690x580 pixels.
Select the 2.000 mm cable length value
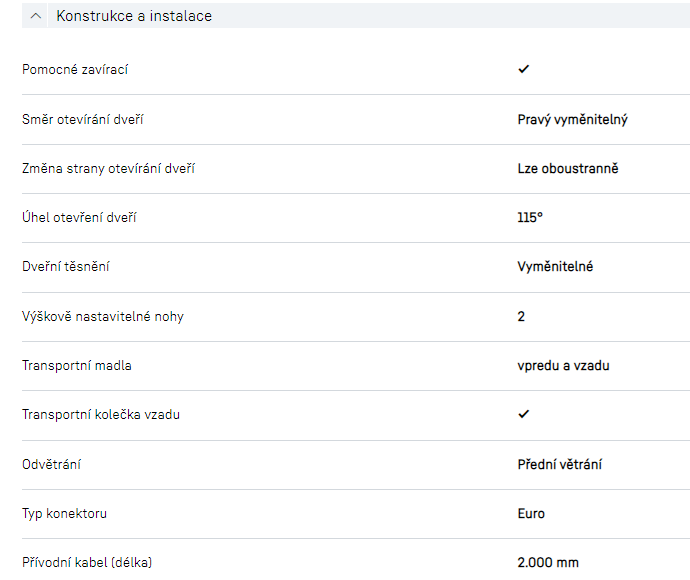click(x=548, y=562)
